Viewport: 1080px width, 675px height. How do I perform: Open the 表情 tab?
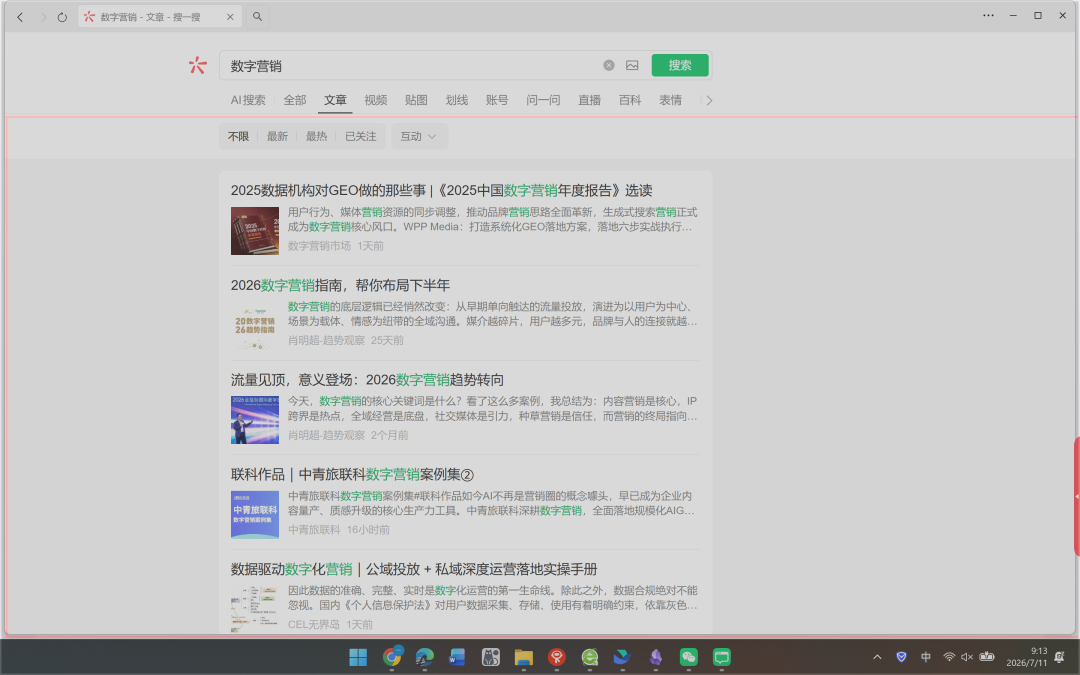click(x=670, y=100)
